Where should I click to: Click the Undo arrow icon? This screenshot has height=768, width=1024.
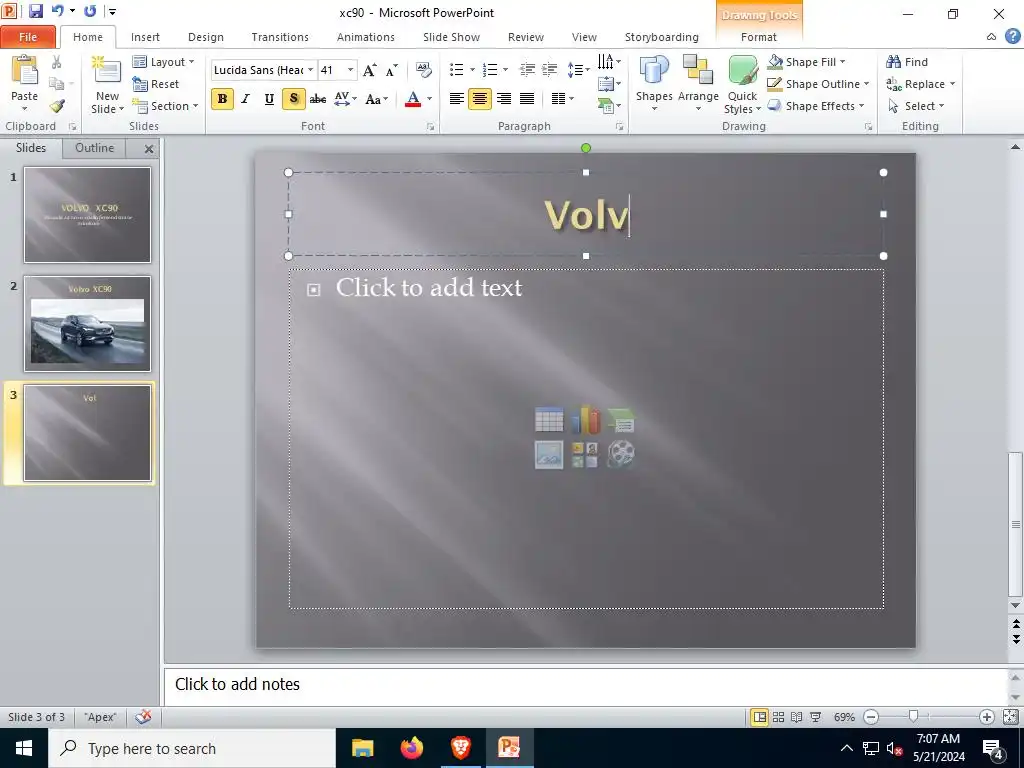[x=57, y=11]
